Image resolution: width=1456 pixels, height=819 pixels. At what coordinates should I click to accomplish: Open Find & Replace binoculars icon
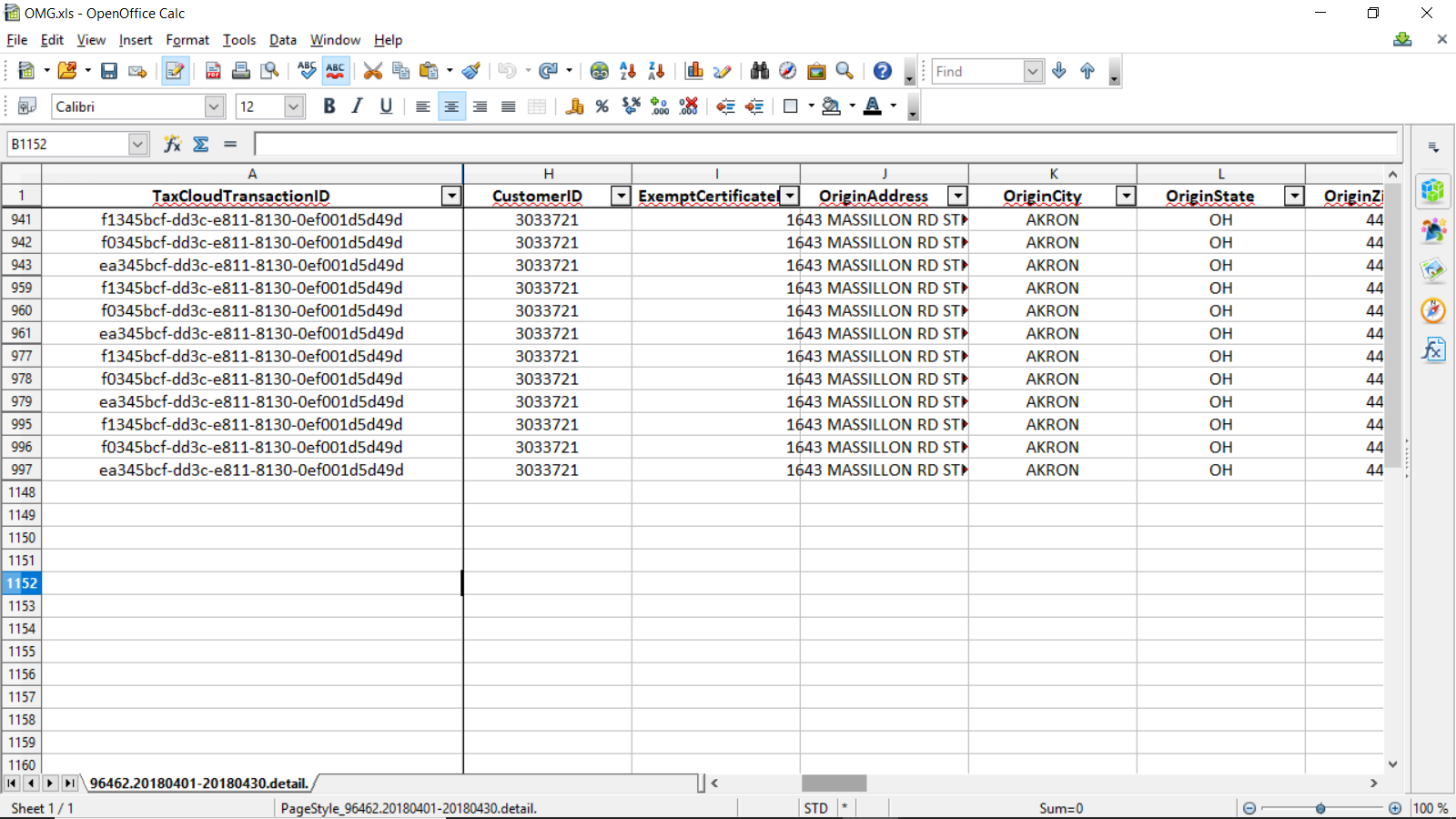pos(760,71)
